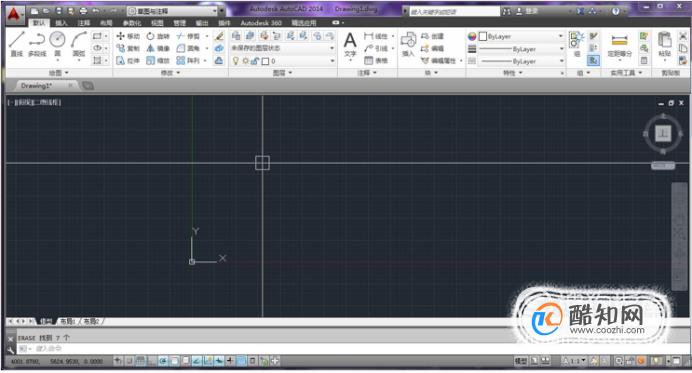
Task: Click the Insert block (插入) icon
Action: pyautogui.click(x=408, y=44)
